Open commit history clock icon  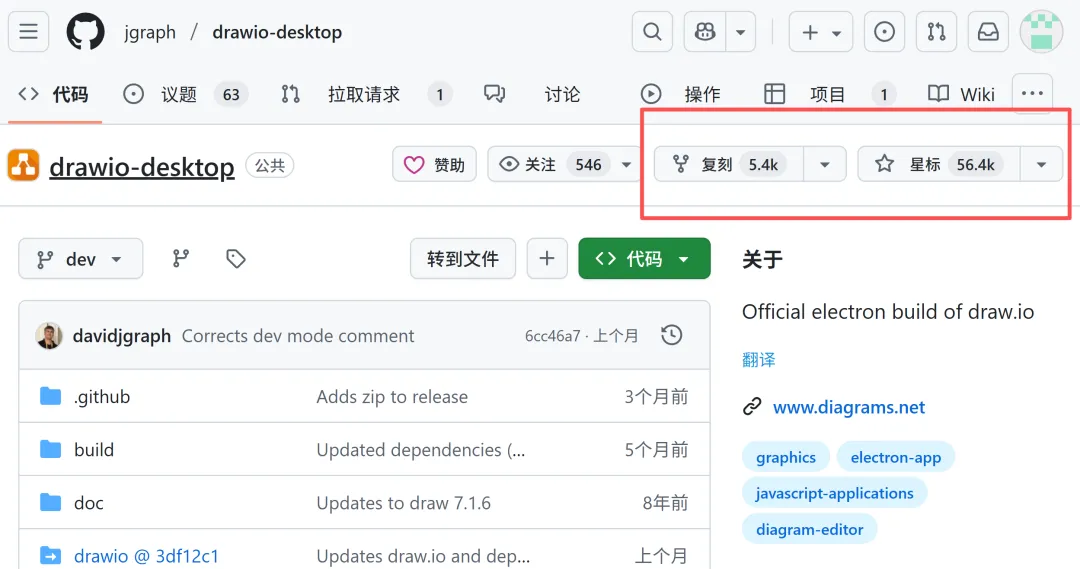672,335
